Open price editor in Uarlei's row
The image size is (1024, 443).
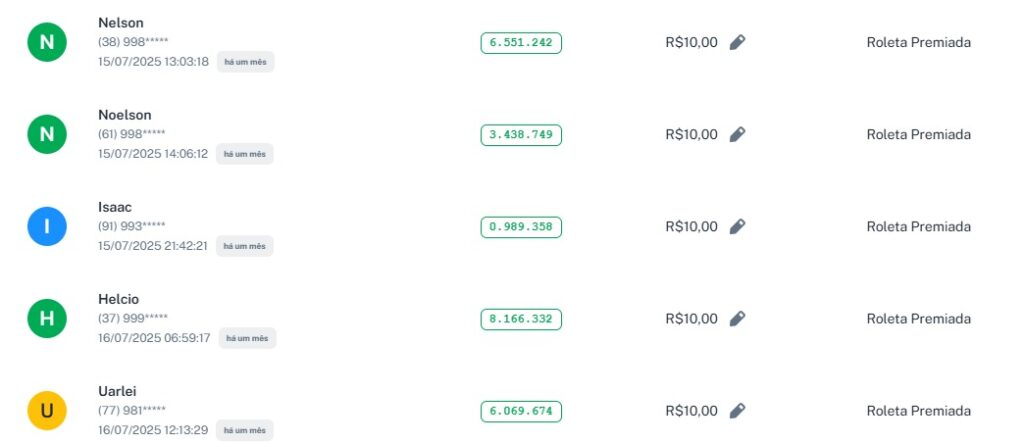(737, 411)
